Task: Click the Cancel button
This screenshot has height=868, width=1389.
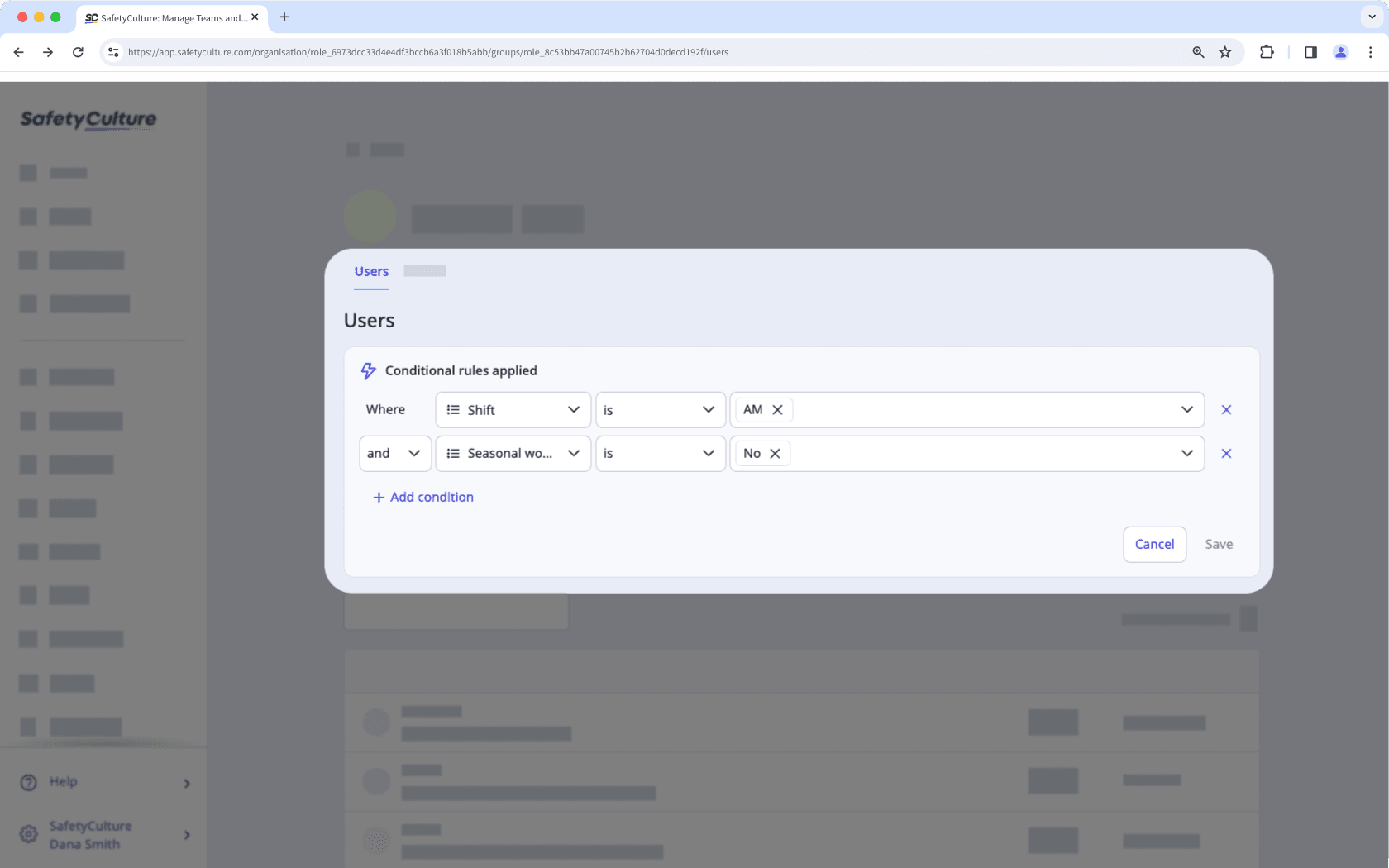Action: (x=1154, y=544)
